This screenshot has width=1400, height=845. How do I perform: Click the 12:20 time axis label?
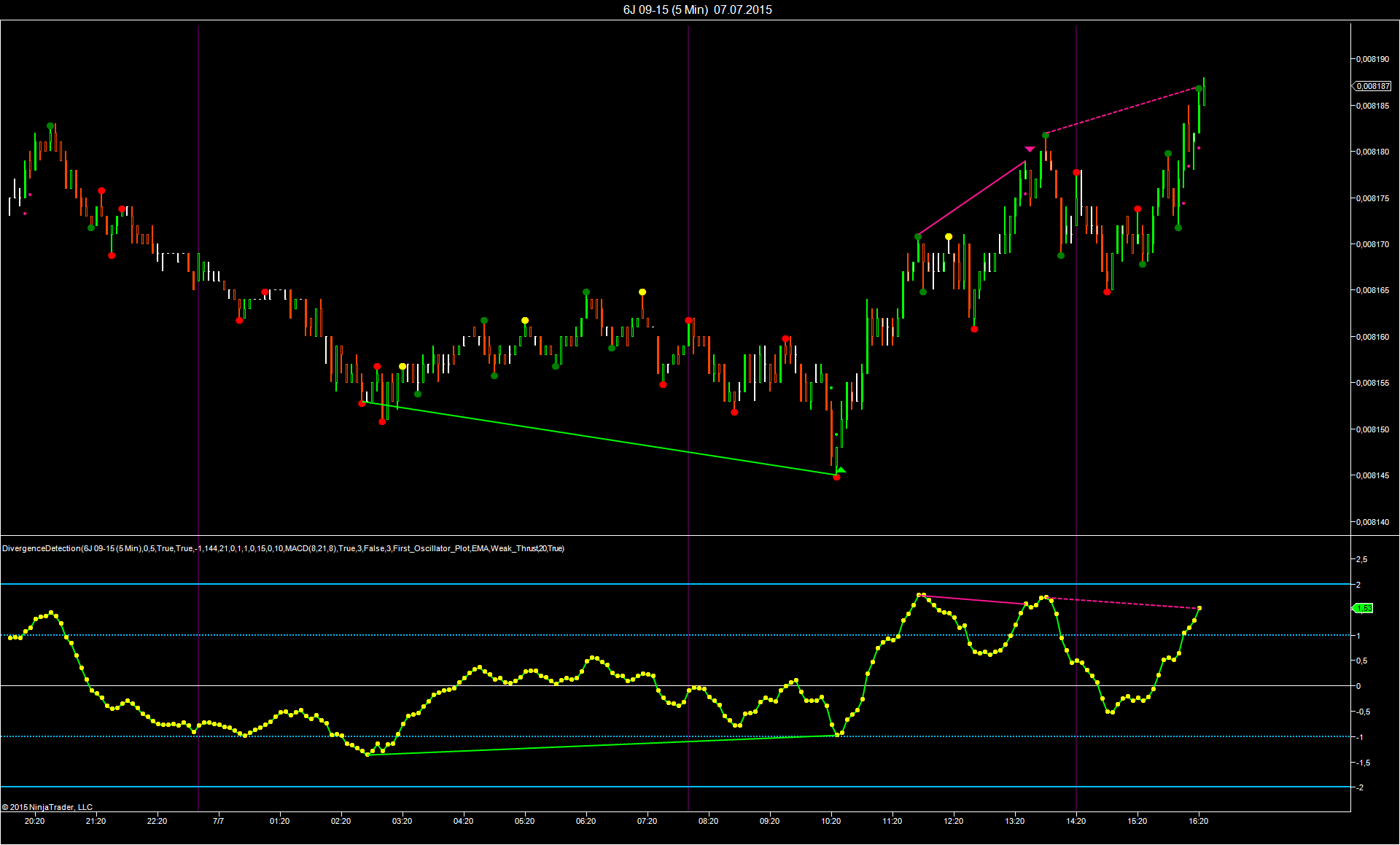[x=953, y=821]
